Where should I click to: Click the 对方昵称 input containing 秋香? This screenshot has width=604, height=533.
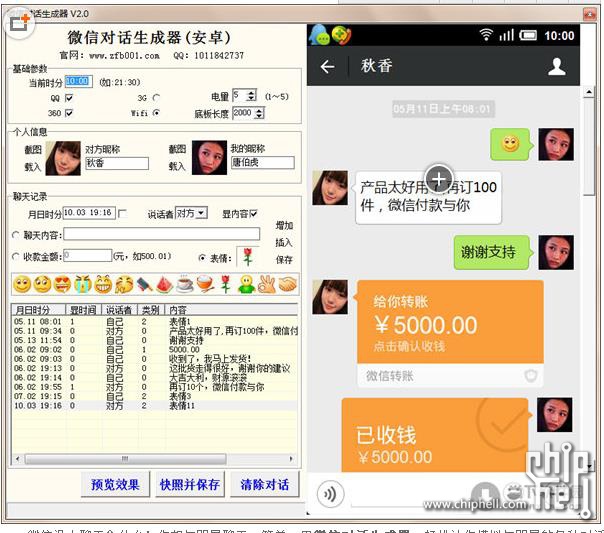click(117, 163)
